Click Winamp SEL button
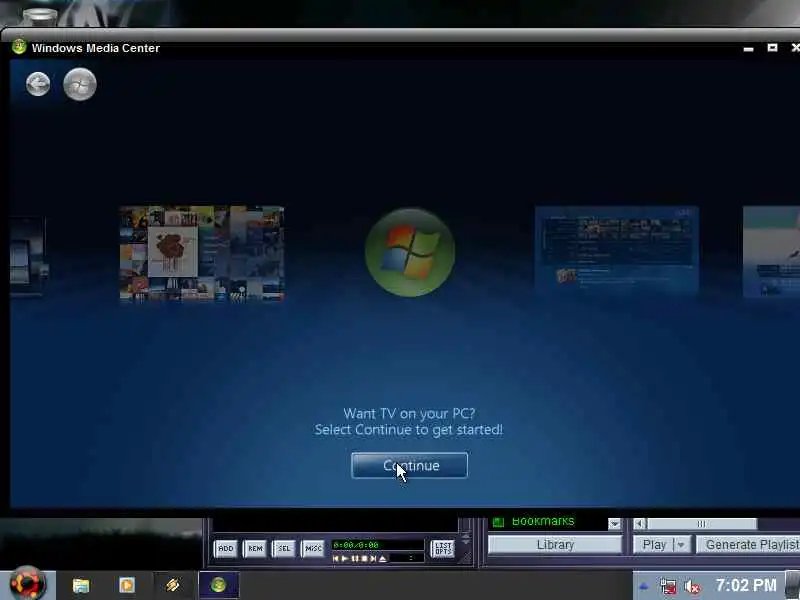The image size is (800, 600). [x=284, y=548]
